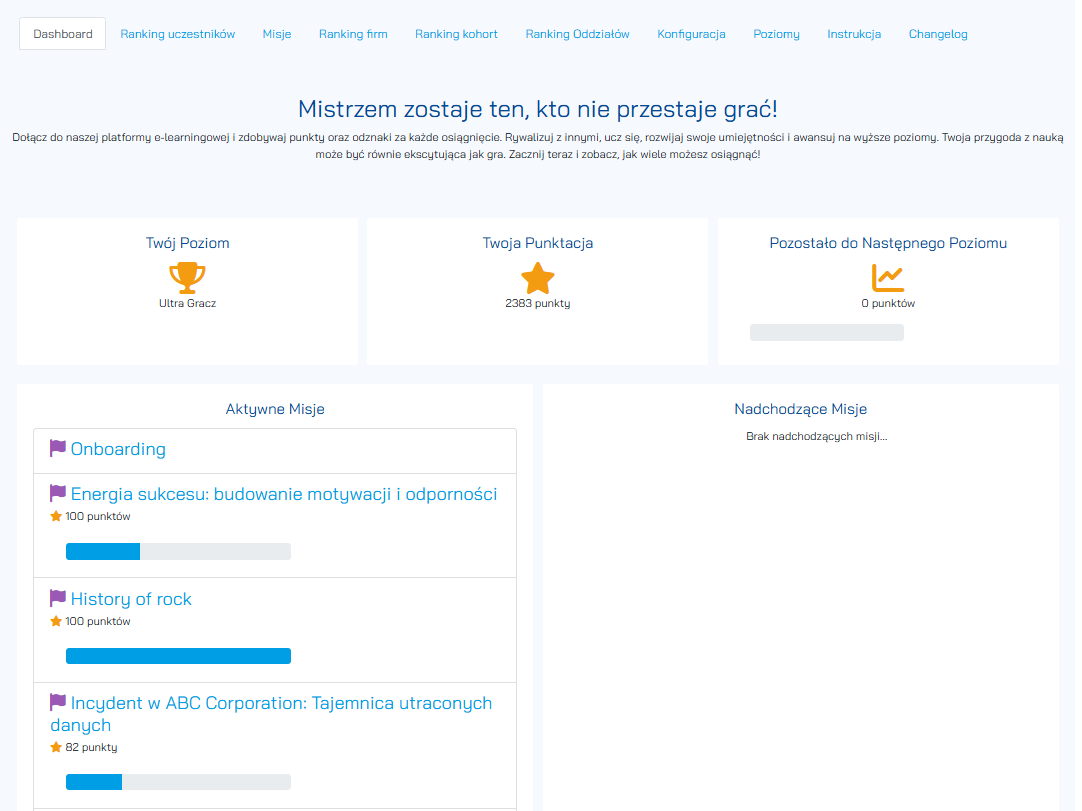Click the next level progress bar
Image resolution: width=1082 pixels, height=811 pixels.
[826, 333]
